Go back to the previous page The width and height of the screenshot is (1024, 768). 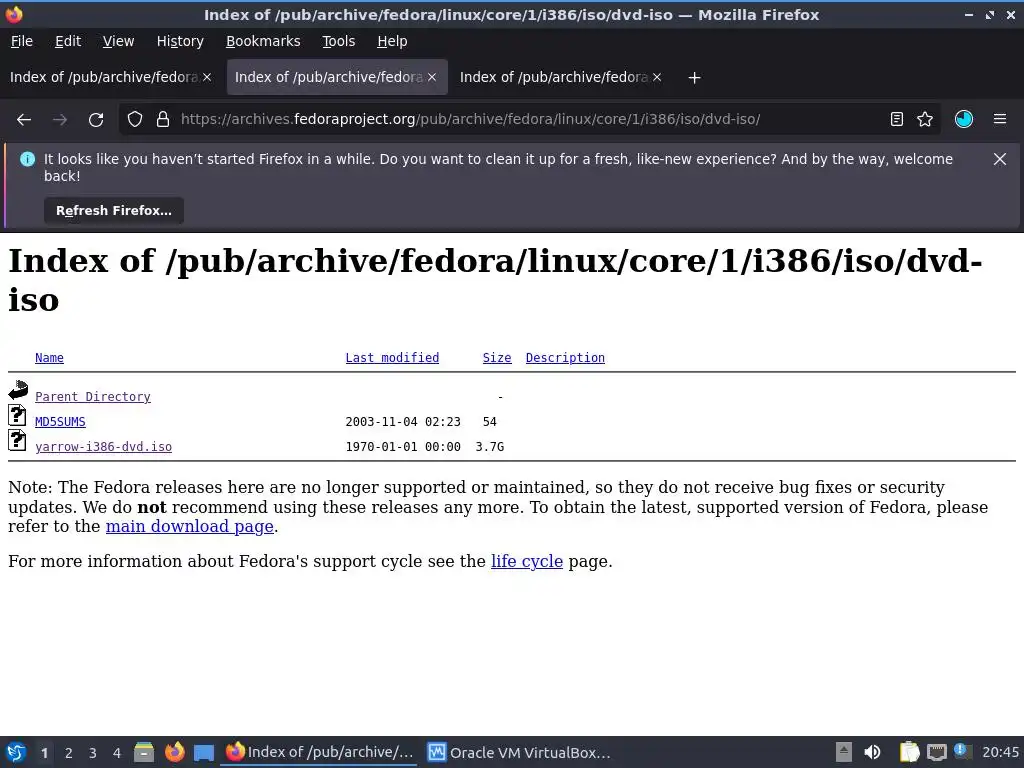(24, 120)
